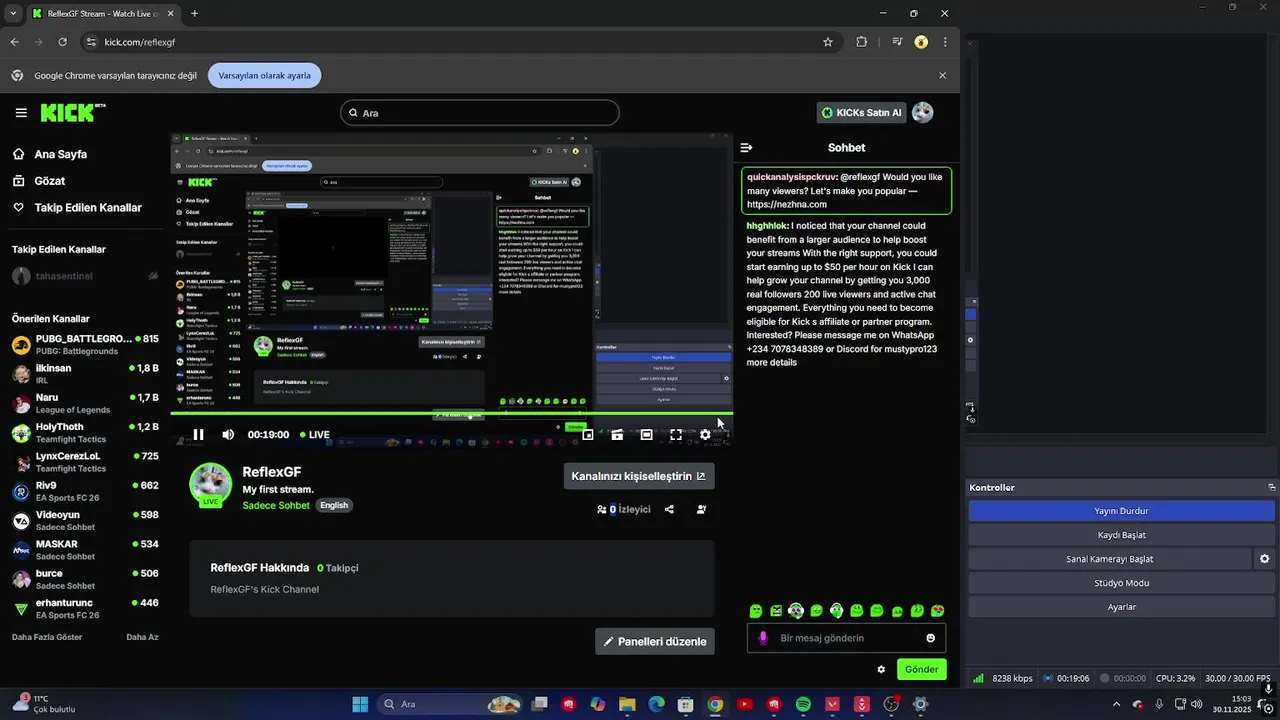Viewport: 1280px width, 720px height.
Task: Open Chrome extensions puzzle icon
Action: [862, 42]
